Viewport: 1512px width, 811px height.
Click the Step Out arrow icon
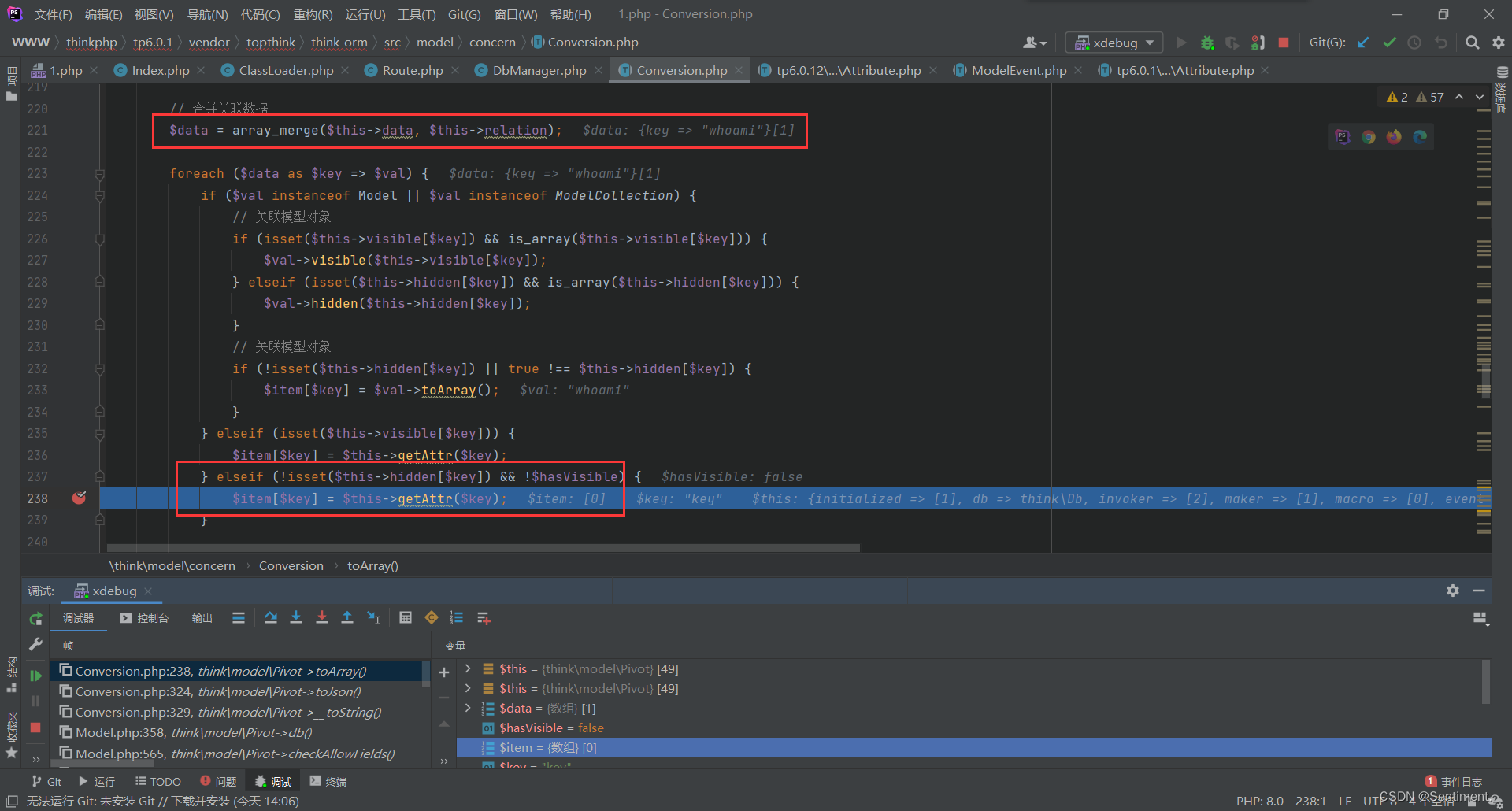coord(347,618)
